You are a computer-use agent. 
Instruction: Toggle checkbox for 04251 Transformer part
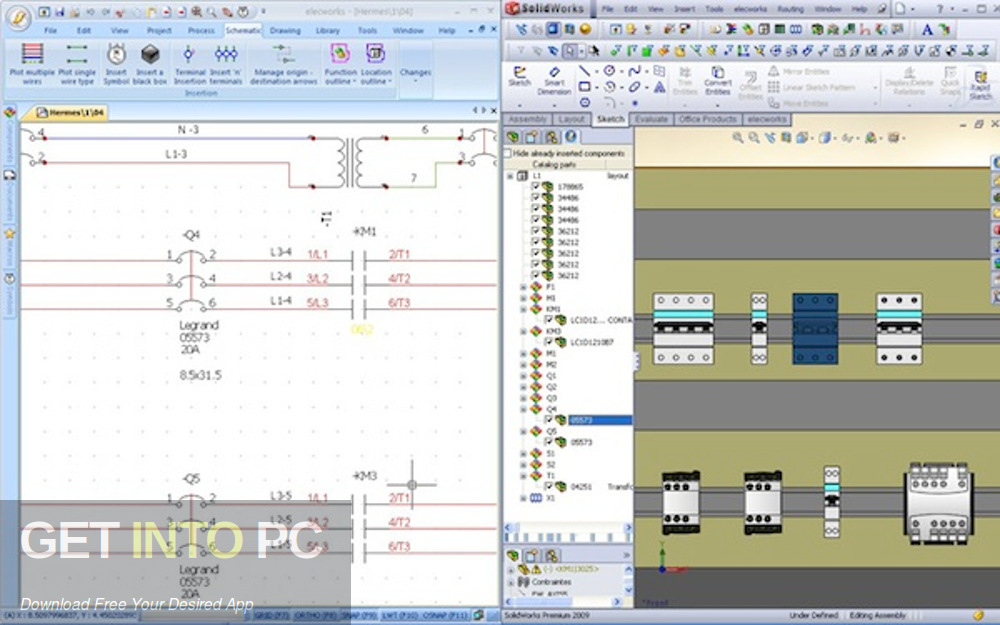[548, 487]
